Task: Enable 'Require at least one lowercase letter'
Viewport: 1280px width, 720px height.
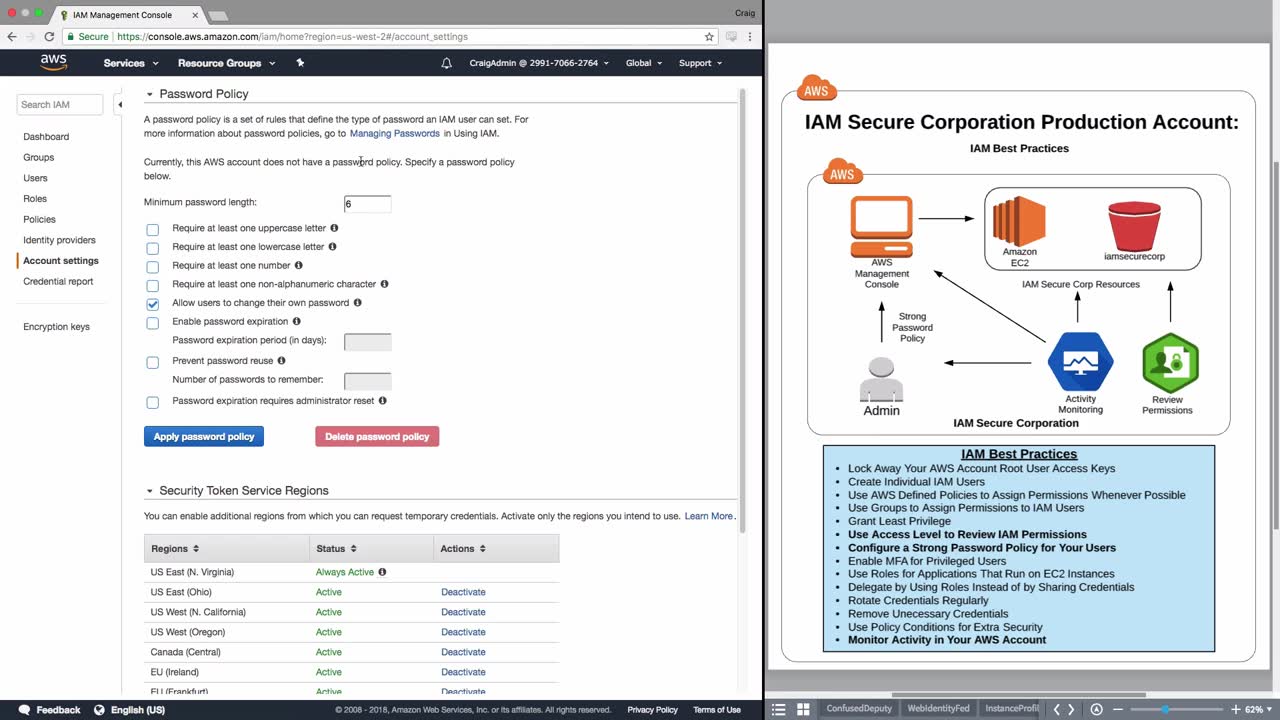Action: coord(152,248)
